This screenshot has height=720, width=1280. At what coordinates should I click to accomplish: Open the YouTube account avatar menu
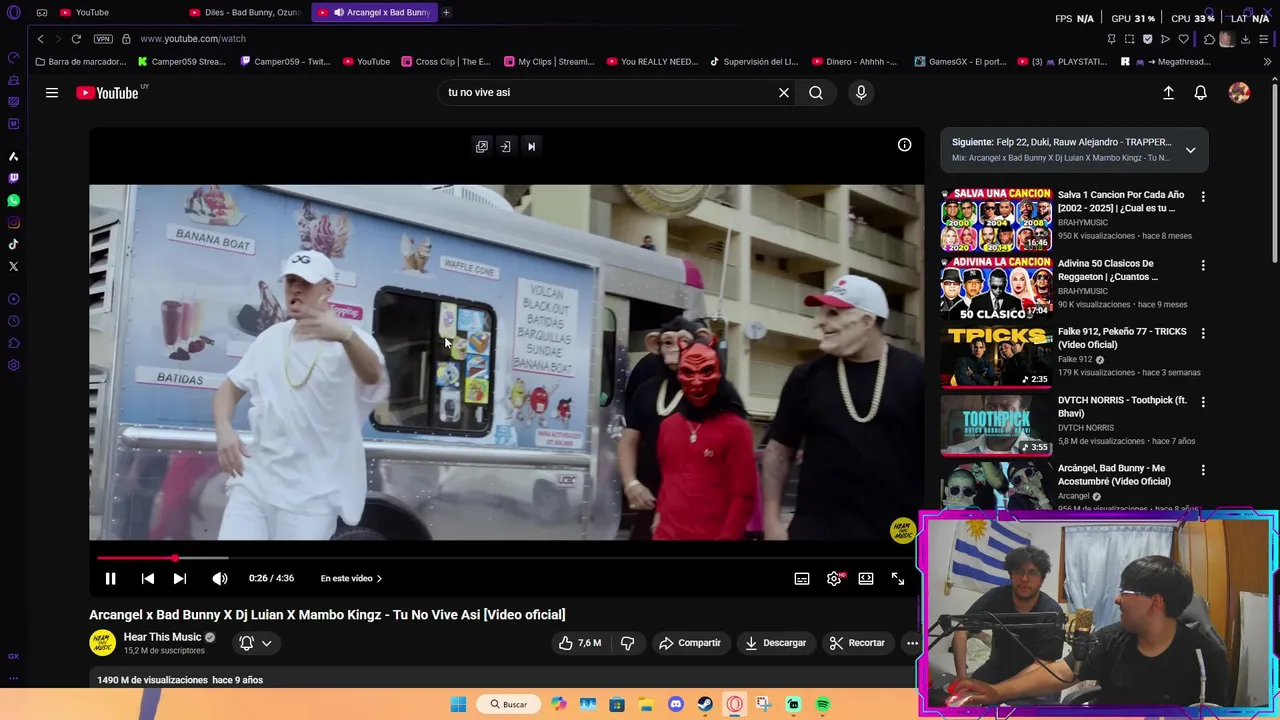tap(1239, 93)
